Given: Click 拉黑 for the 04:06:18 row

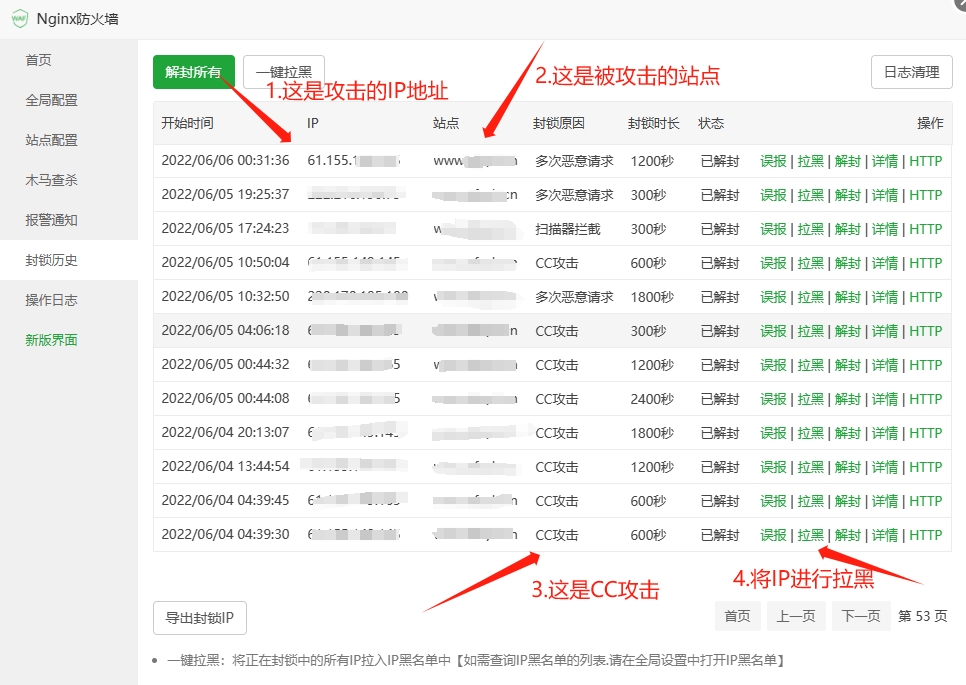Looking at the screenshot, I should pyautogui.click(x=811, y=331).
